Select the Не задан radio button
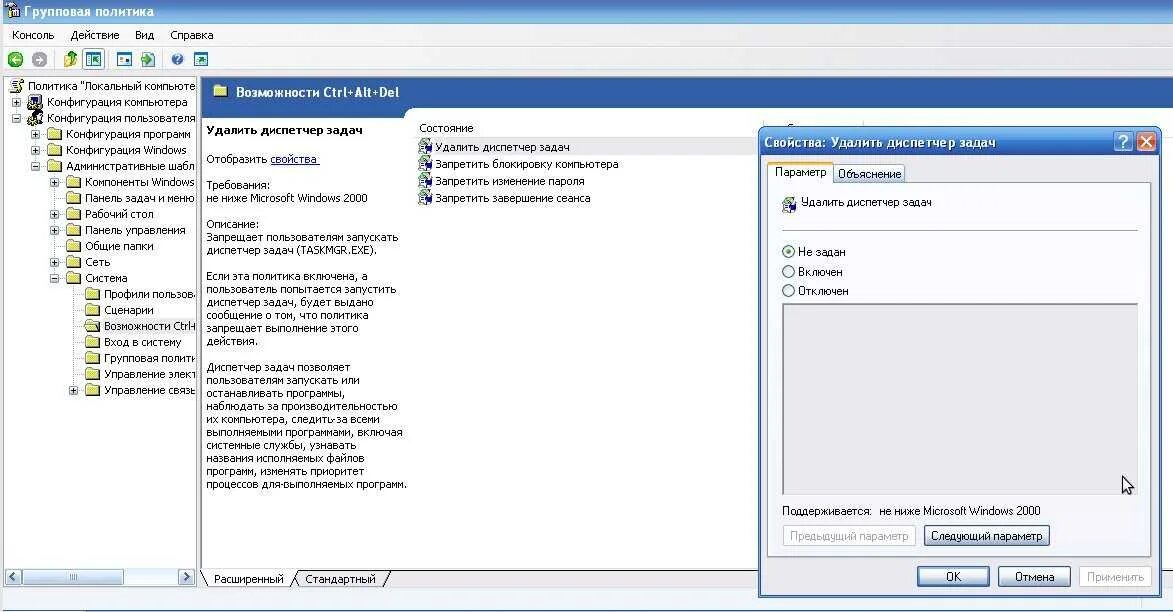1173x612 pixels. pyautogui.click(x=788, y=252)
